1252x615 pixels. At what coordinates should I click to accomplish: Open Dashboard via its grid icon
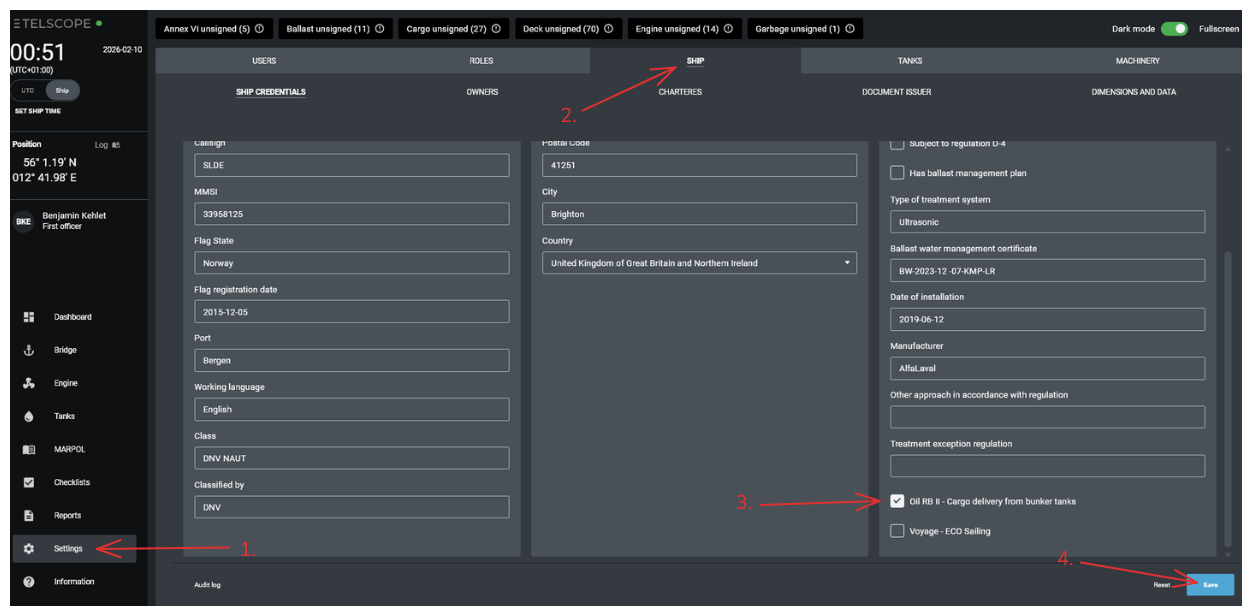click(x=29, y=317)
